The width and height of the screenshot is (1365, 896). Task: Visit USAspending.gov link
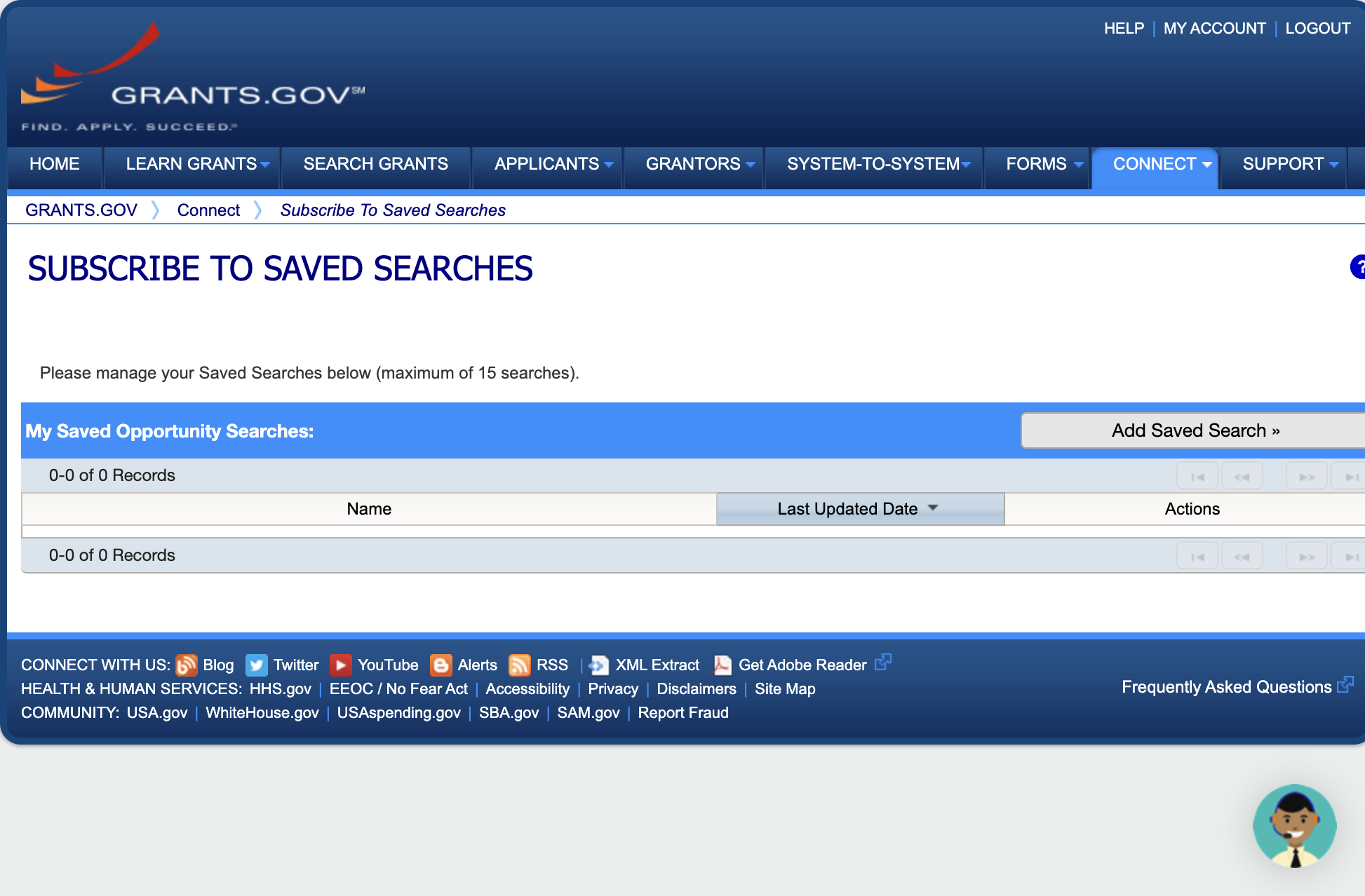click(x=398, y=713)
